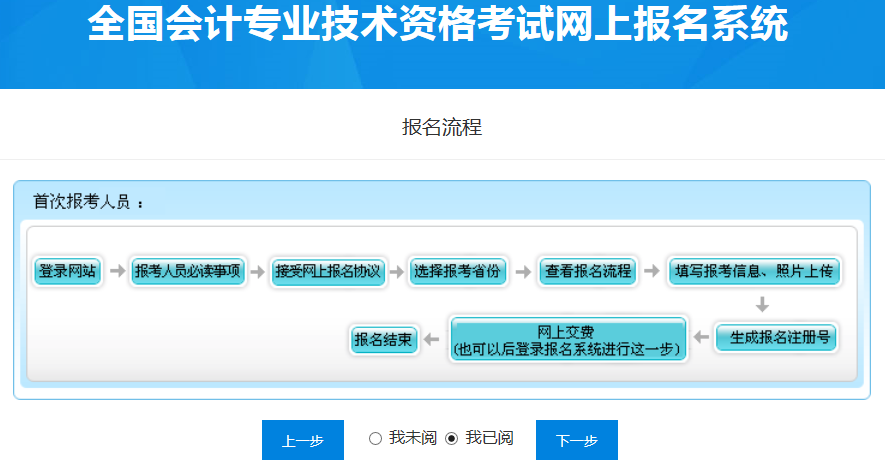Select the 我已阅 radio button

[452, 438]
